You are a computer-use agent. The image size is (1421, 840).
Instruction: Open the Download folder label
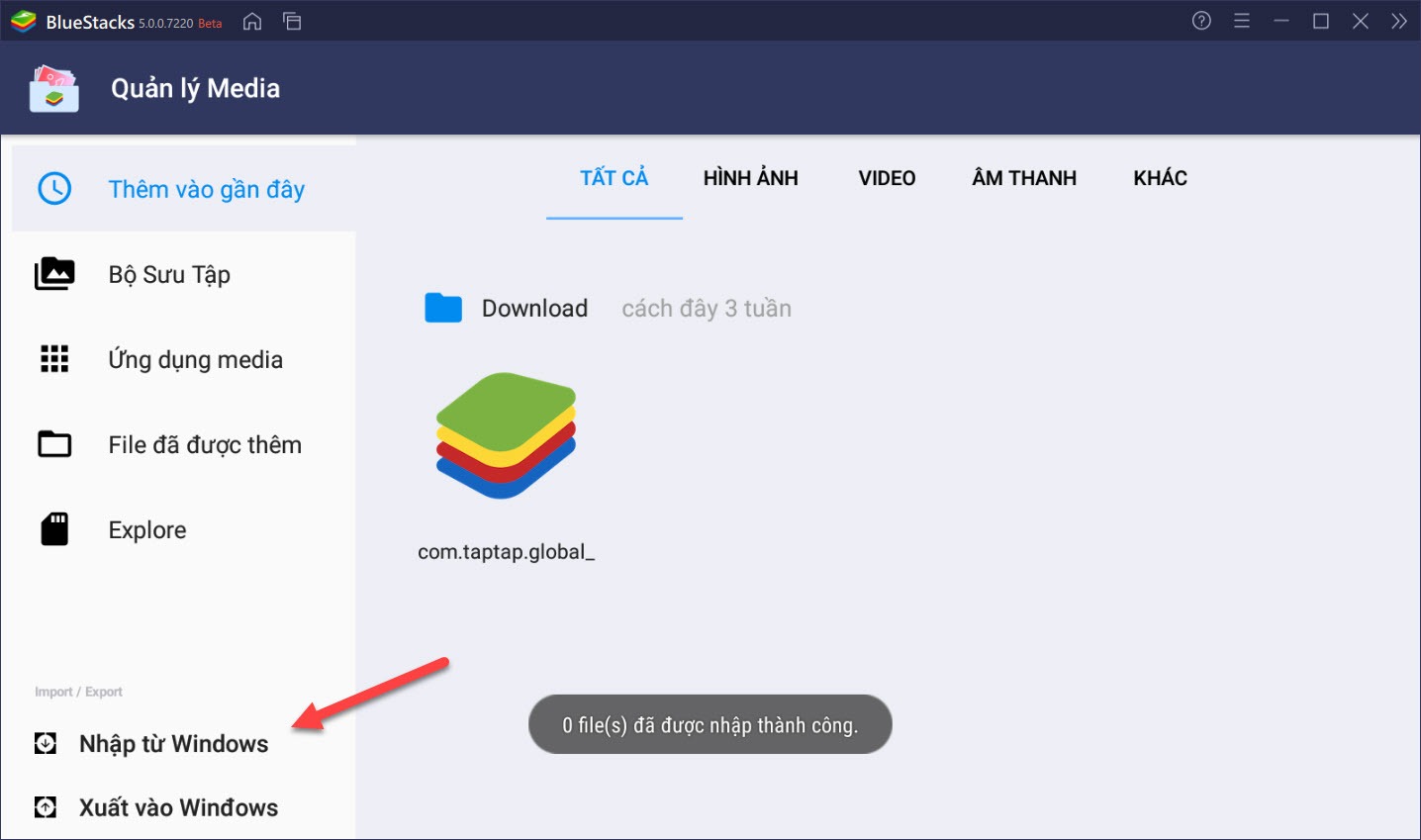pyautogui.click(x=534, y=308)
